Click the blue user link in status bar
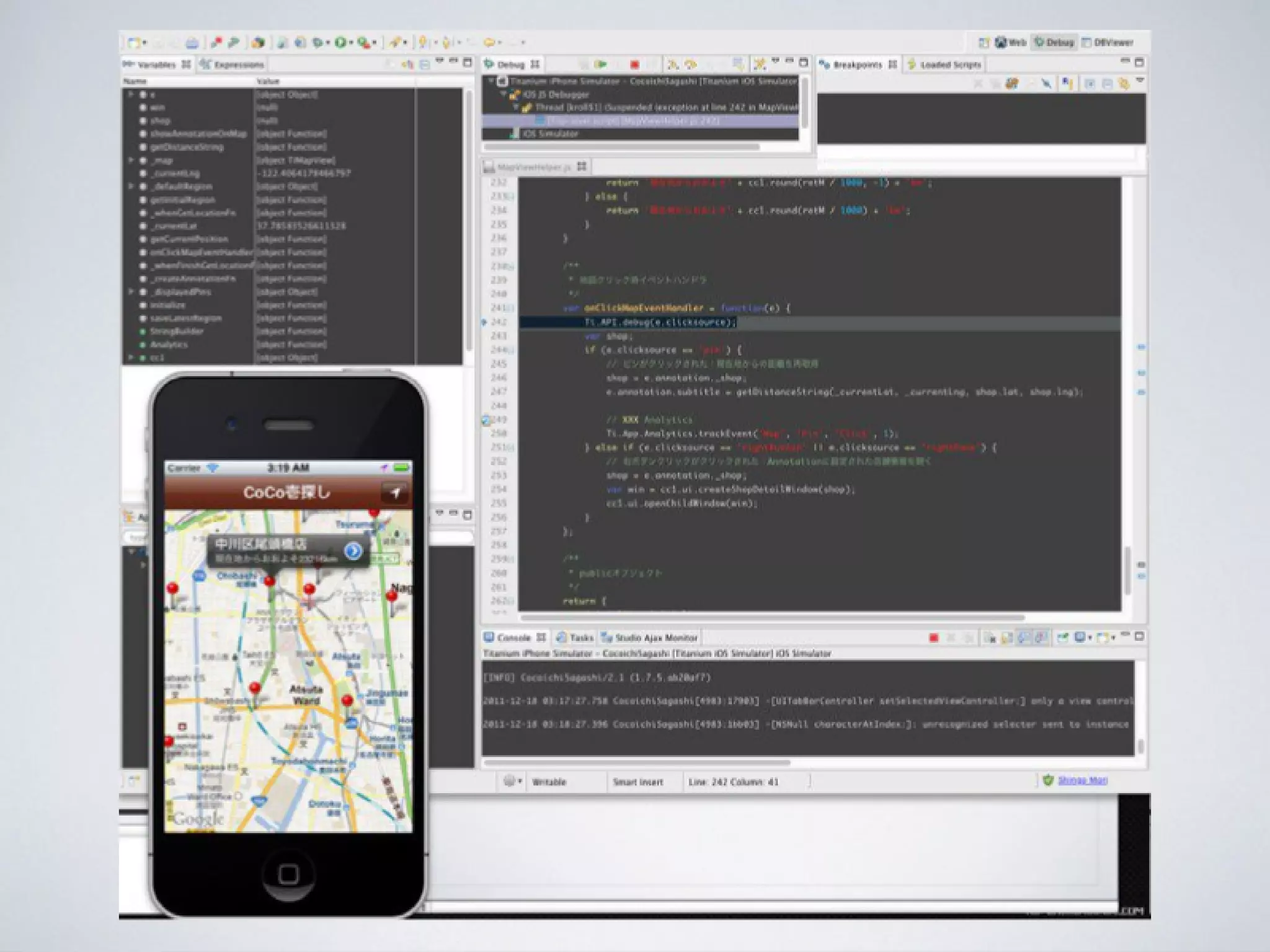 [1082, 780]
